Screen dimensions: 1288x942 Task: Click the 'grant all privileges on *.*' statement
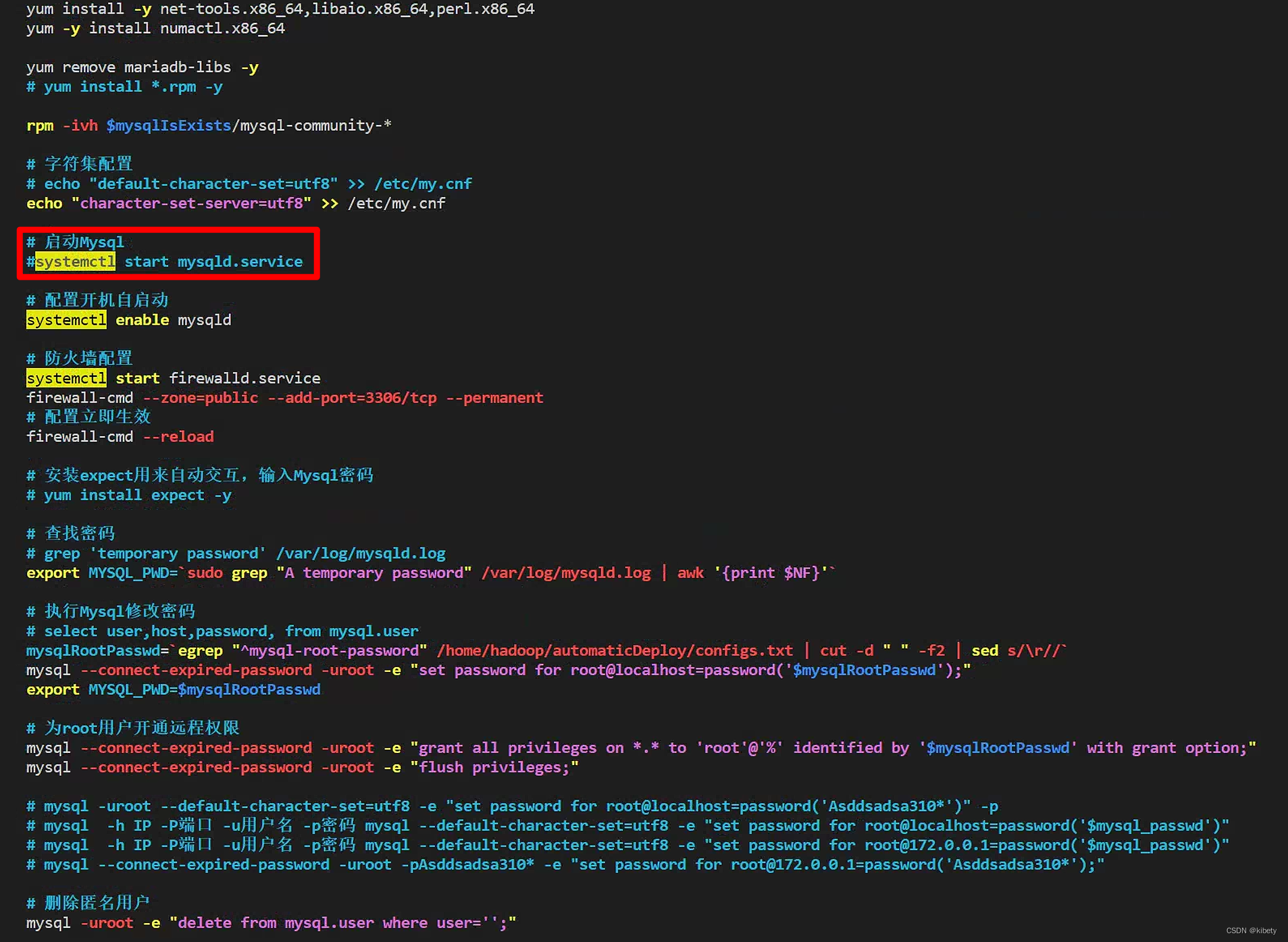click(833, 748)
